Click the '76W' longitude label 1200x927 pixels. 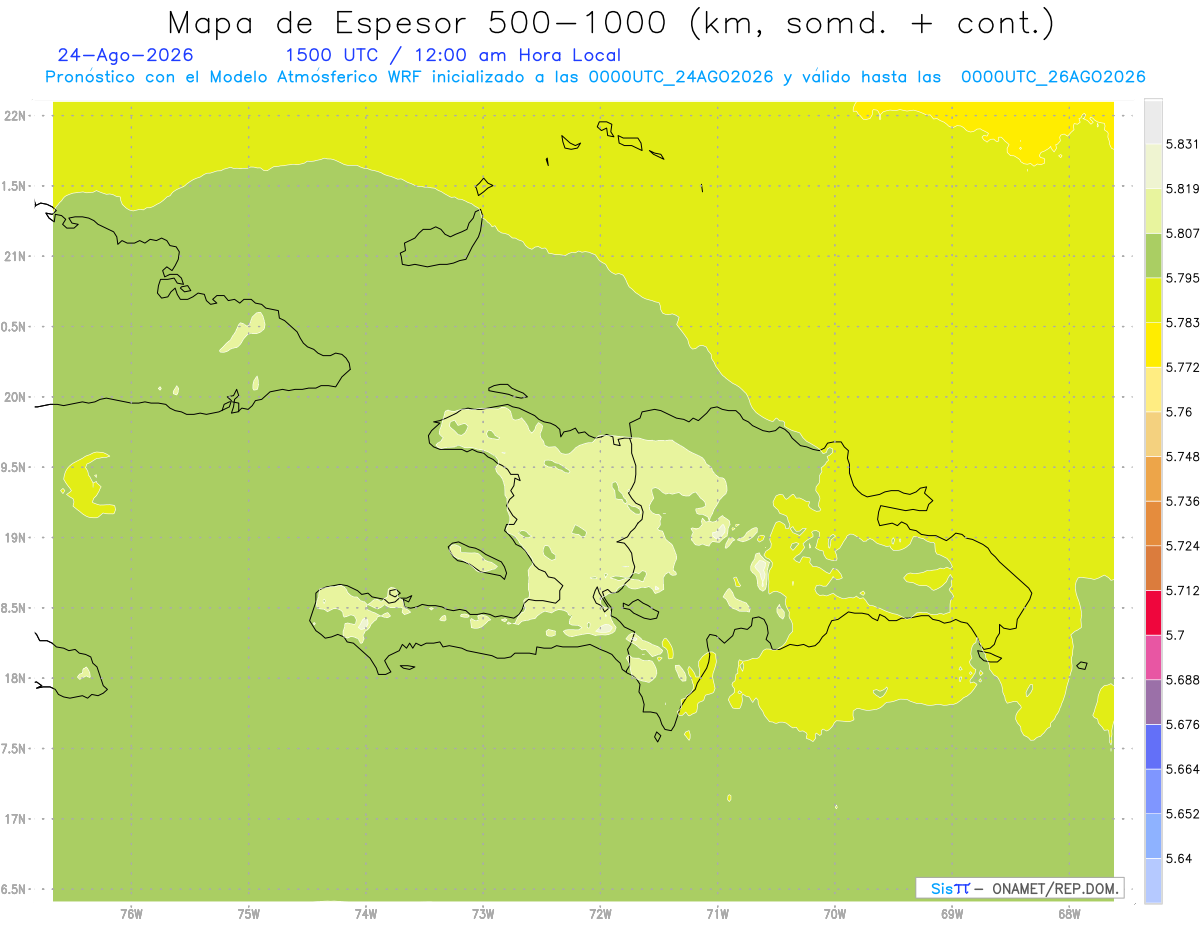tap(131, 914)
